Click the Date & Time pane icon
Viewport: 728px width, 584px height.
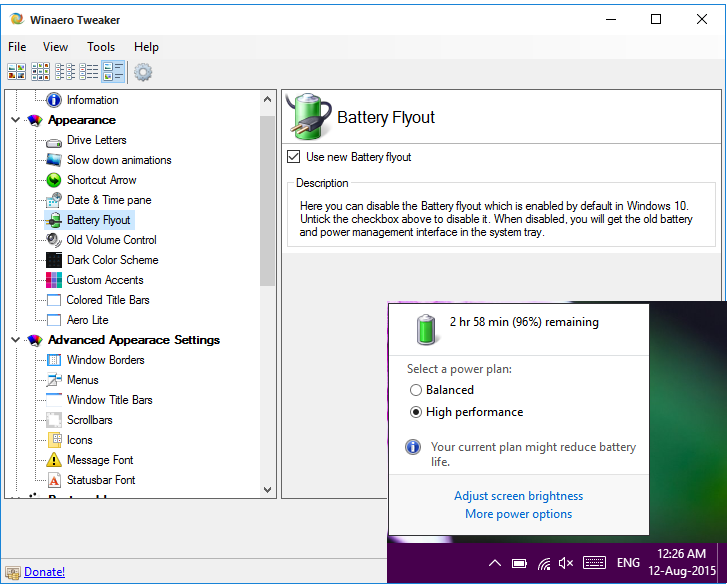pos(54,200)
